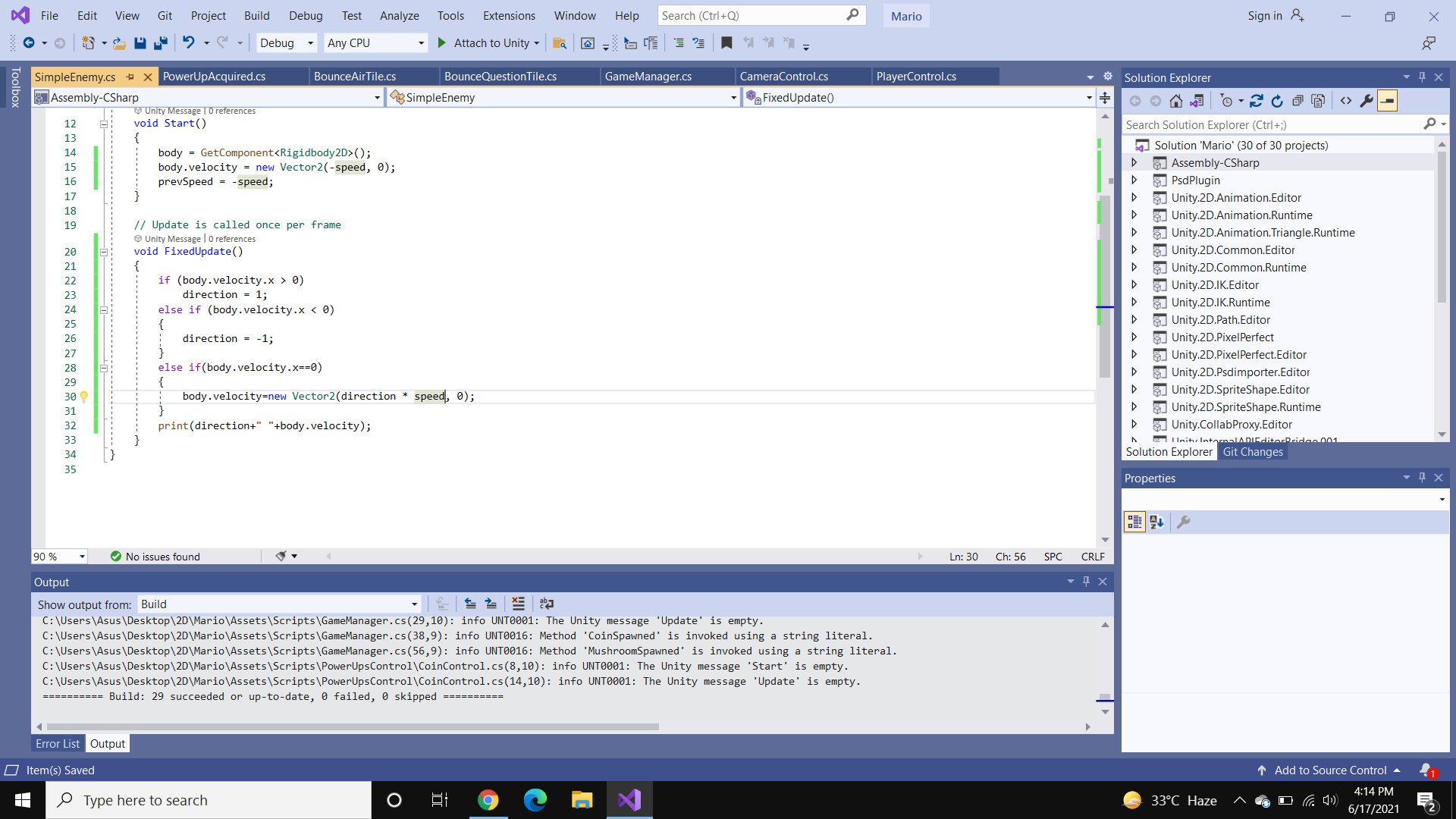
Task: Open the Assembly-CSharp project dropdown
Action: tap(208, 97)
